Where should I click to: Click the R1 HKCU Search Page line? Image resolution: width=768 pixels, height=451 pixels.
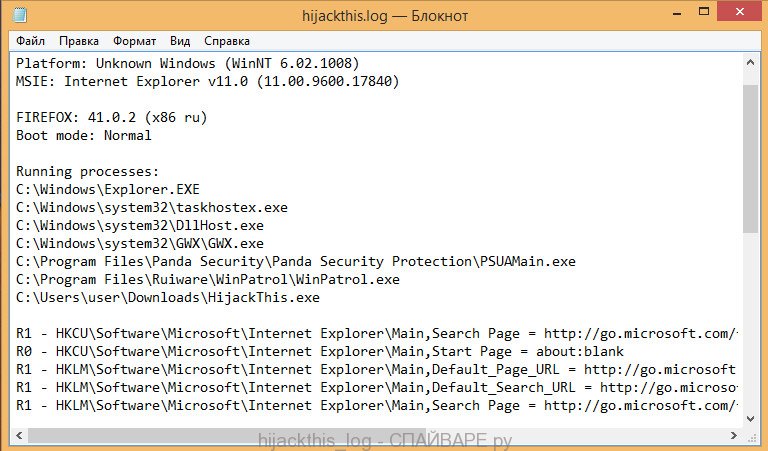tap(376, 333)
